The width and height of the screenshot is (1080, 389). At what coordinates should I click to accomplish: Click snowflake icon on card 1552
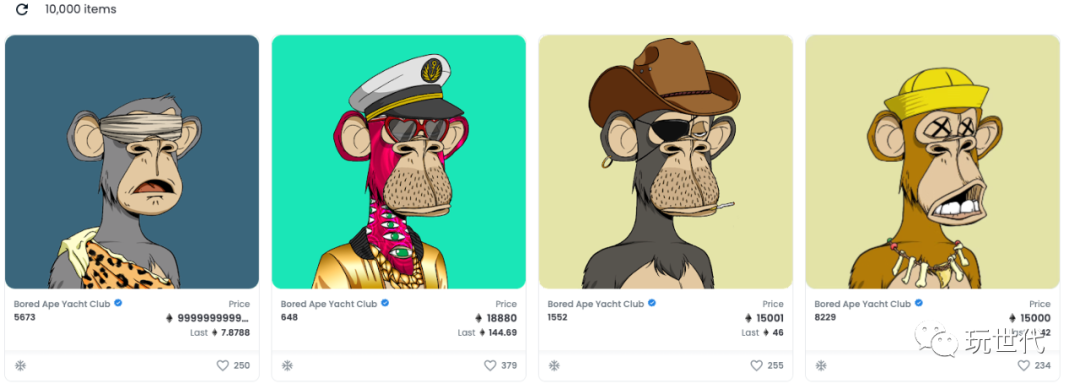[x=554, y=366]
